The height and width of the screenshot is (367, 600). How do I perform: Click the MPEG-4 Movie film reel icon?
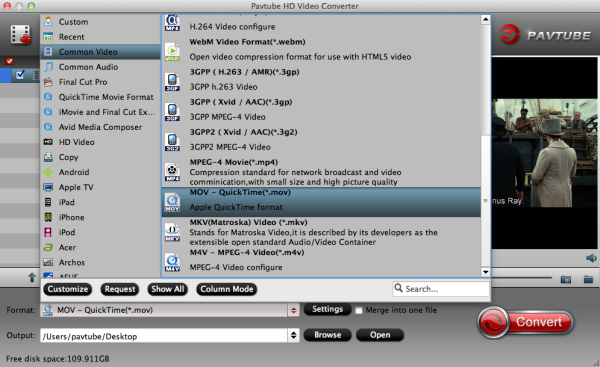pos(172,172)
